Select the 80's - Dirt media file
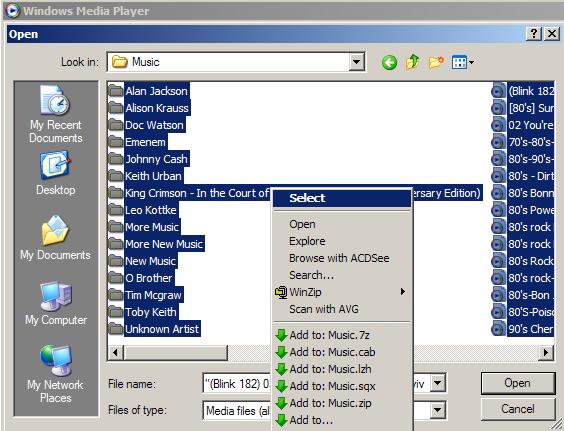 click(523, 176)
